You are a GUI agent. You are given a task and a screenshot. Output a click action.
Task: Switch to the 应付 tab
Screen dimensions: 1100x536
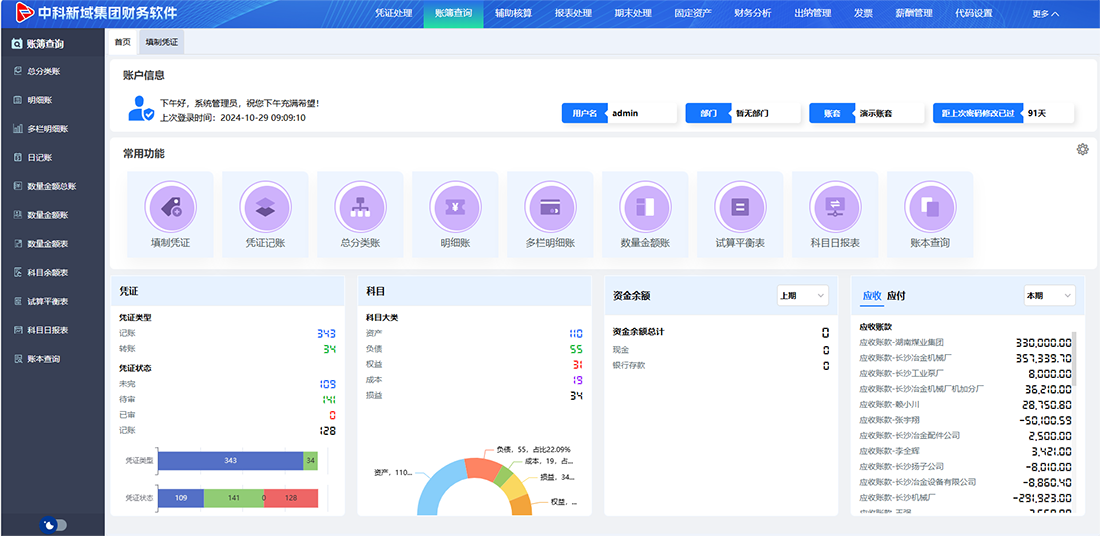(x=896, y=296)
